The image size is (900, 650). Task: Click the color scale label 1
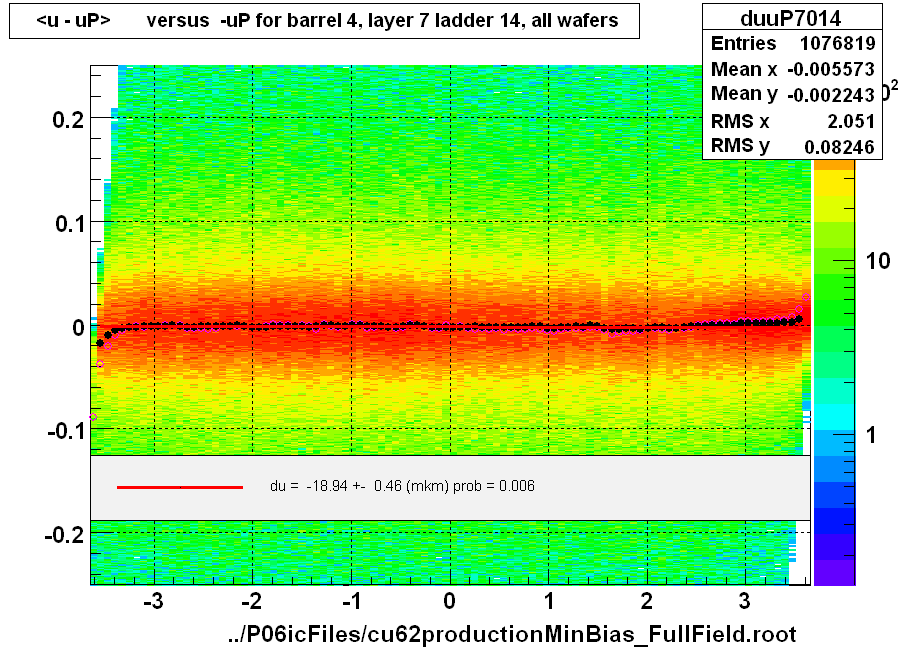[871, 435]
